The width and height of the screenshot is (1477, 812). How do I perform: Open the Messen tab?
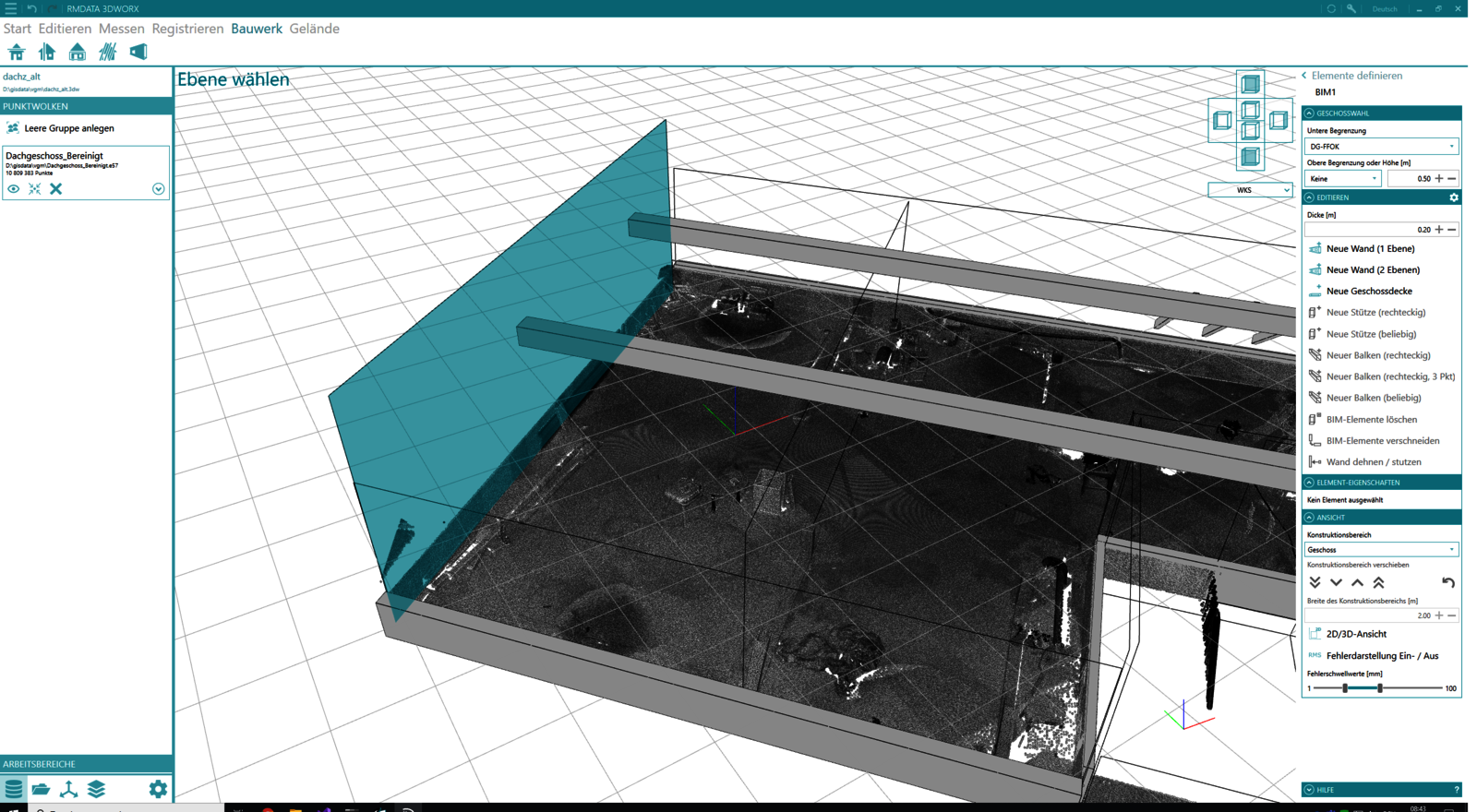click(121, 29)
